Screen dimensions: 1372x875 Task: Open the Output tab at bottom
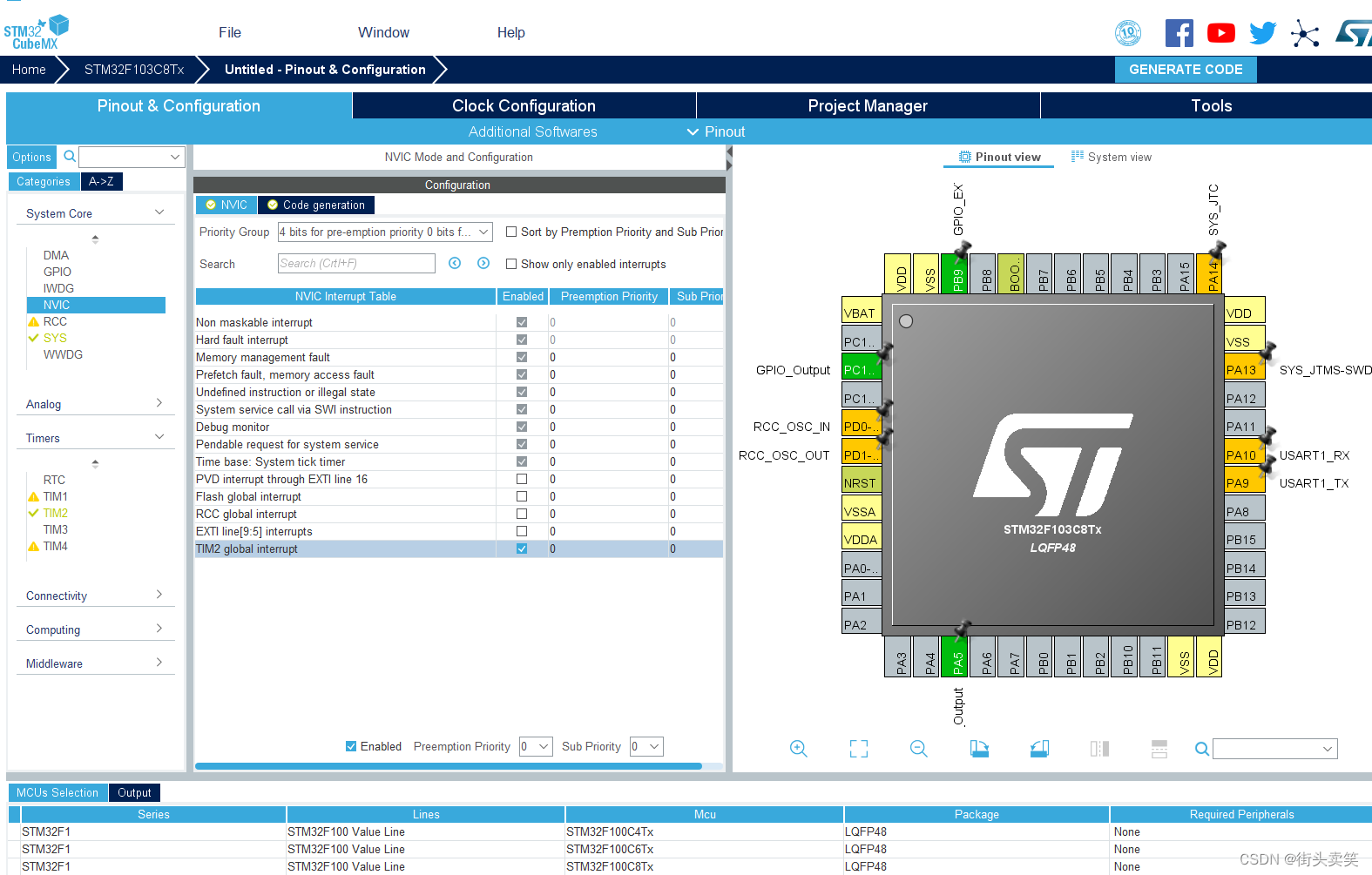point(134,792)
